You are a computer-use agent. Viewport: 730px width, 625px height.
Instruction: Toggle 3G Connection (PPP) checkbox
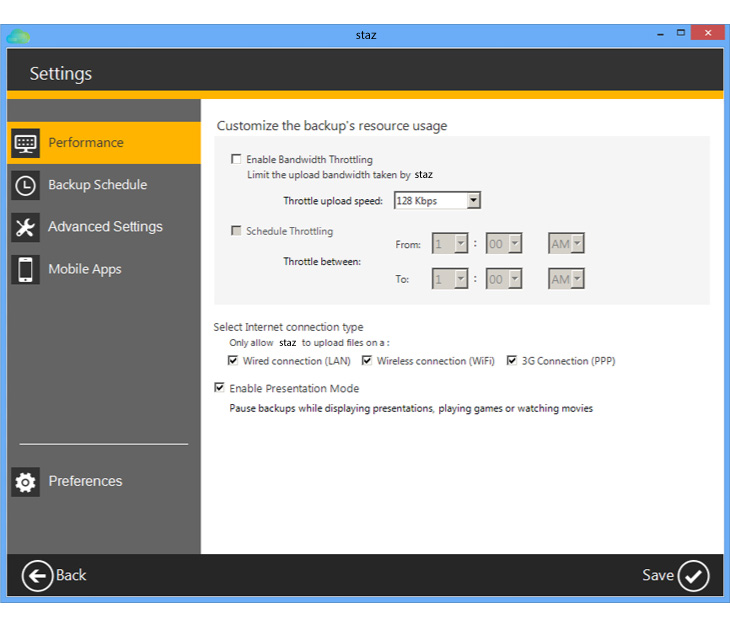[512, 361]
